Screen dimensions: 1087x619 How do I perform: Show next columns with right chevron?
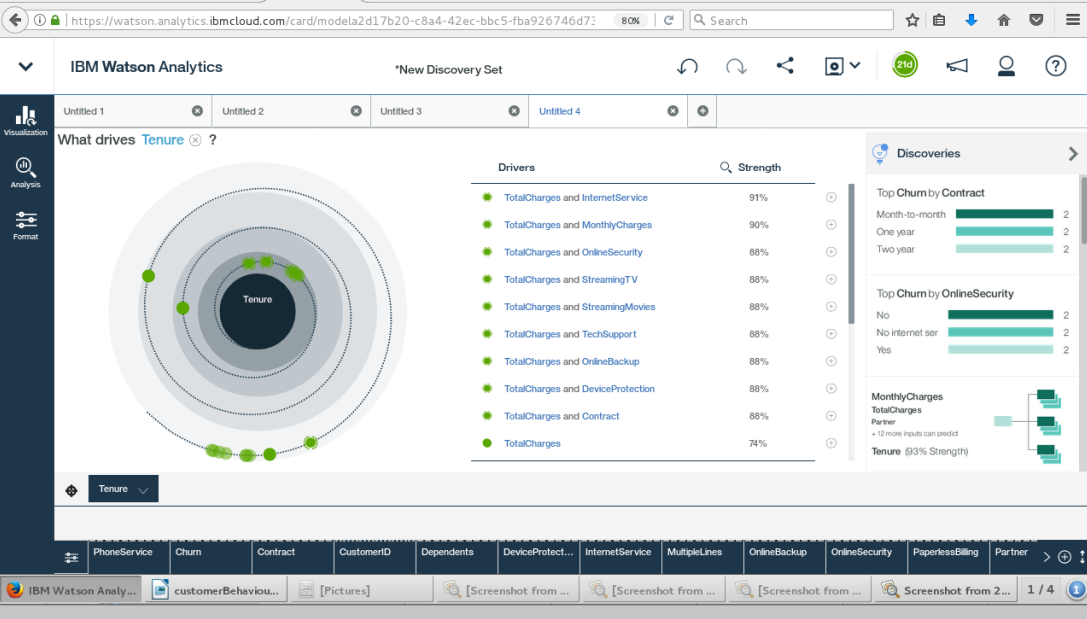coord(1047,557)
